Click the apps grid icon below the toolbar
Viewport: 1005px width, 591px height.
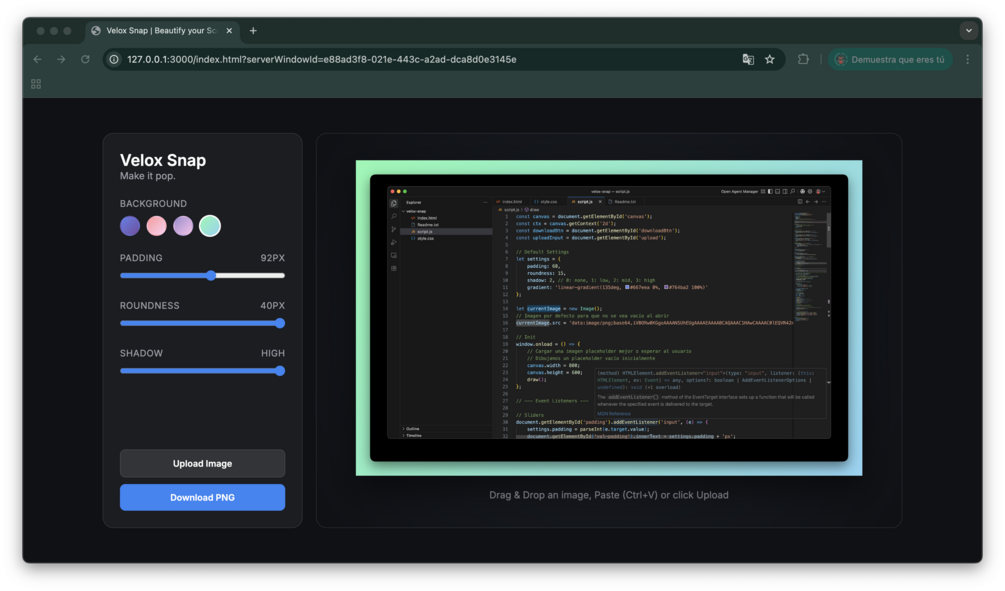[35, 83]
